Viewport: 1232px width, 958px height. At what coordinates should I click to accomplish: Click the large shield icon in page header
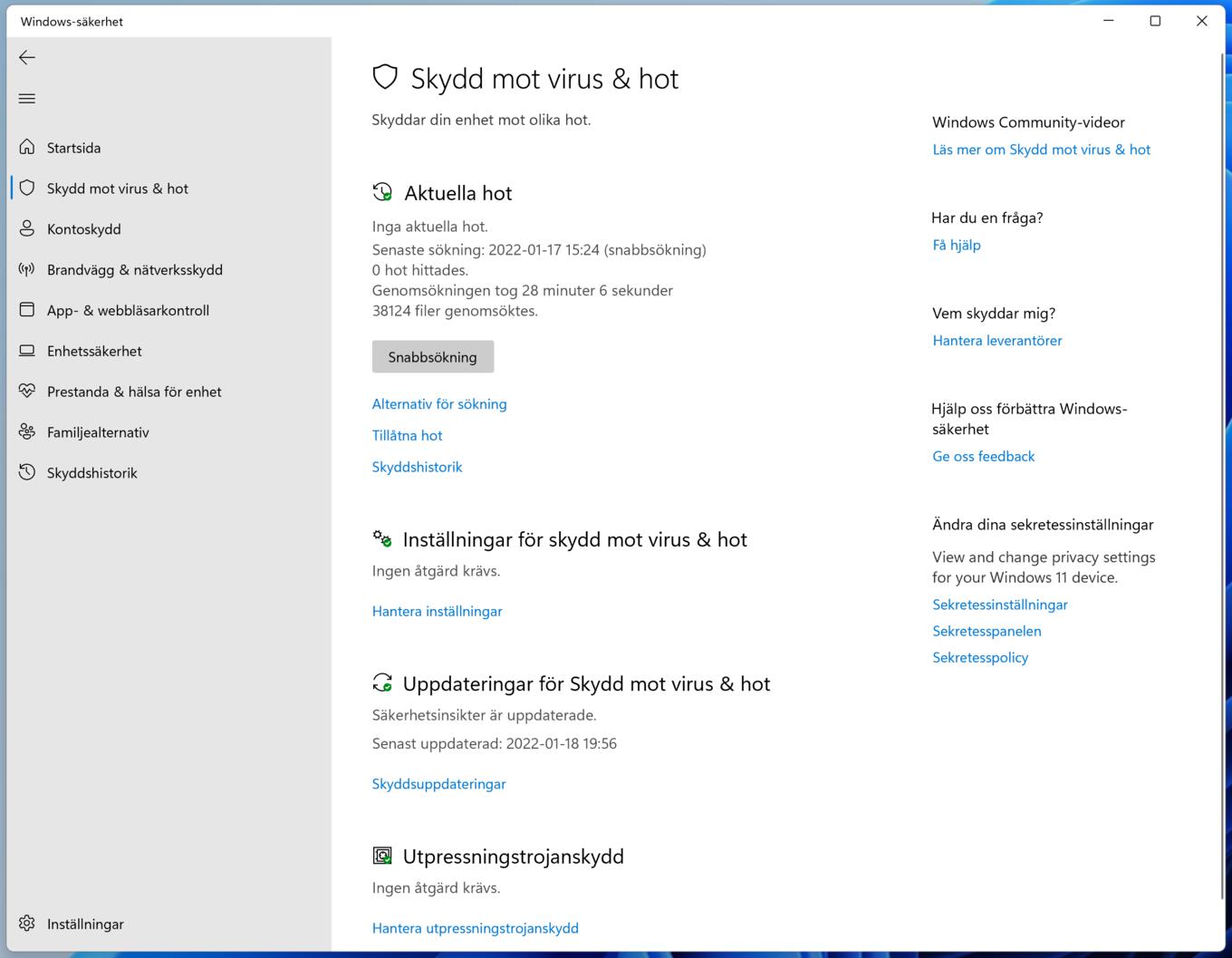tap(385, 77)
